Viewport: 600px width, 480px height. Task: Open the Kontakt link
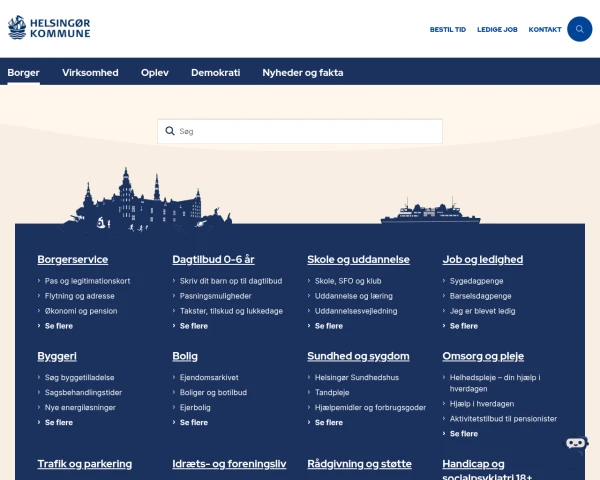click(545, 29)
